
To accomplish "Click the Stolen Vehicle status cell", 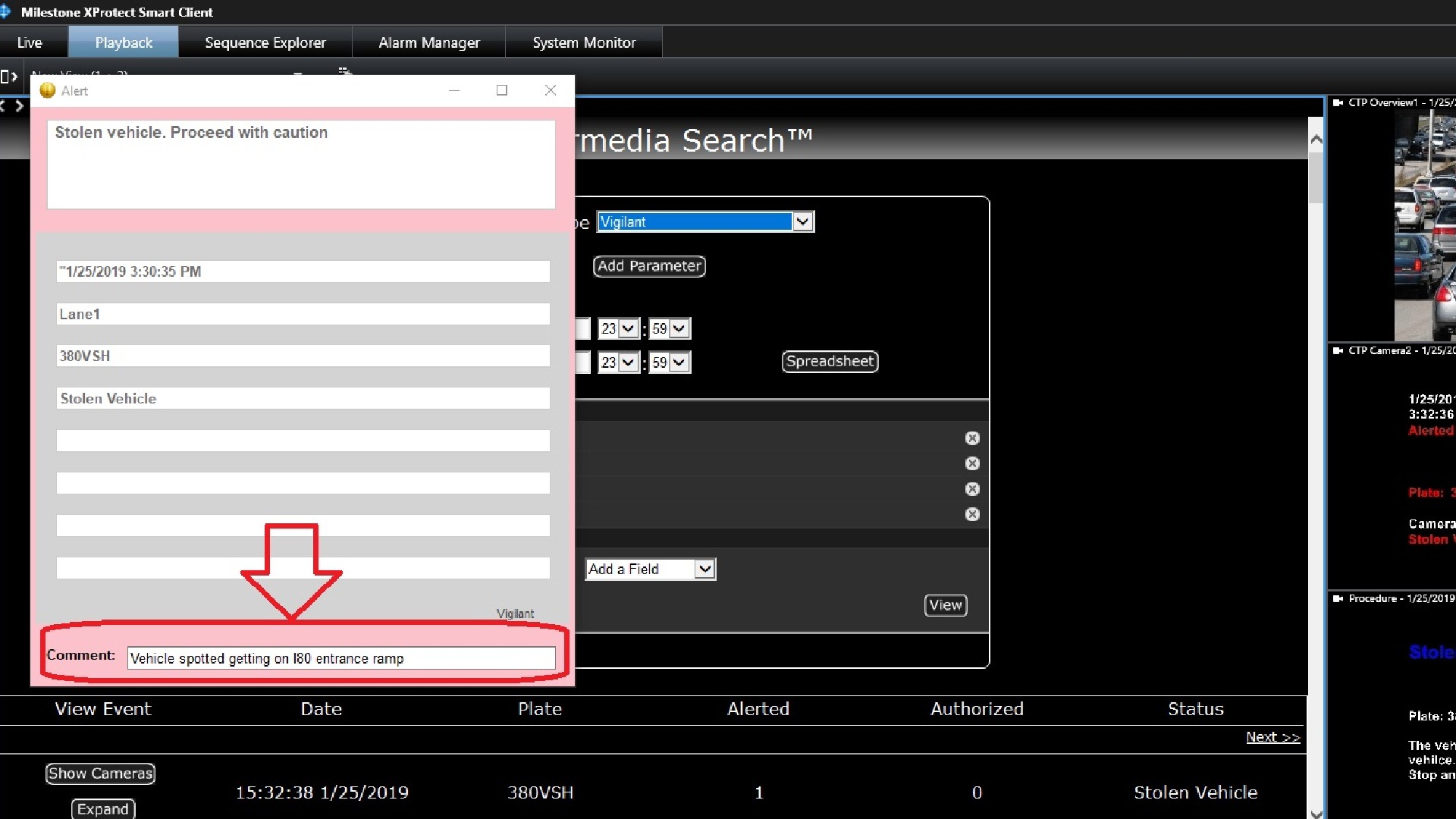I will pyautogui.click(x=1196, y=792).
